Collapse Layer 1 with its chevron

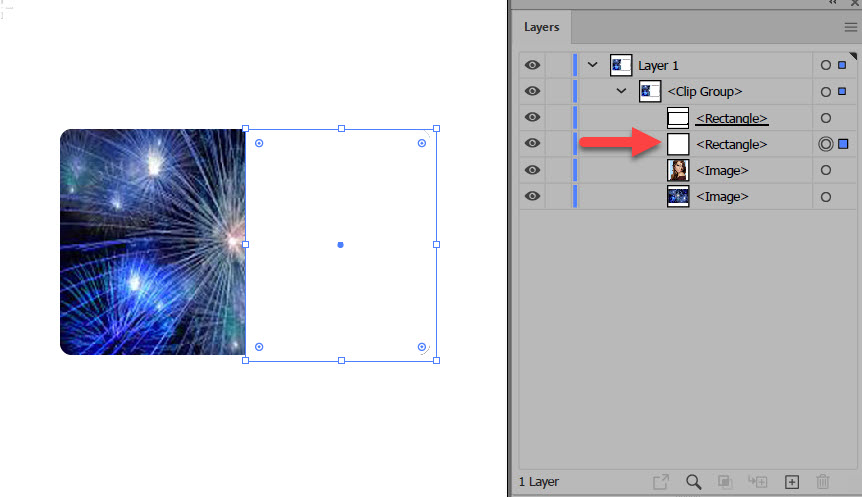click(x=592, y=65)
